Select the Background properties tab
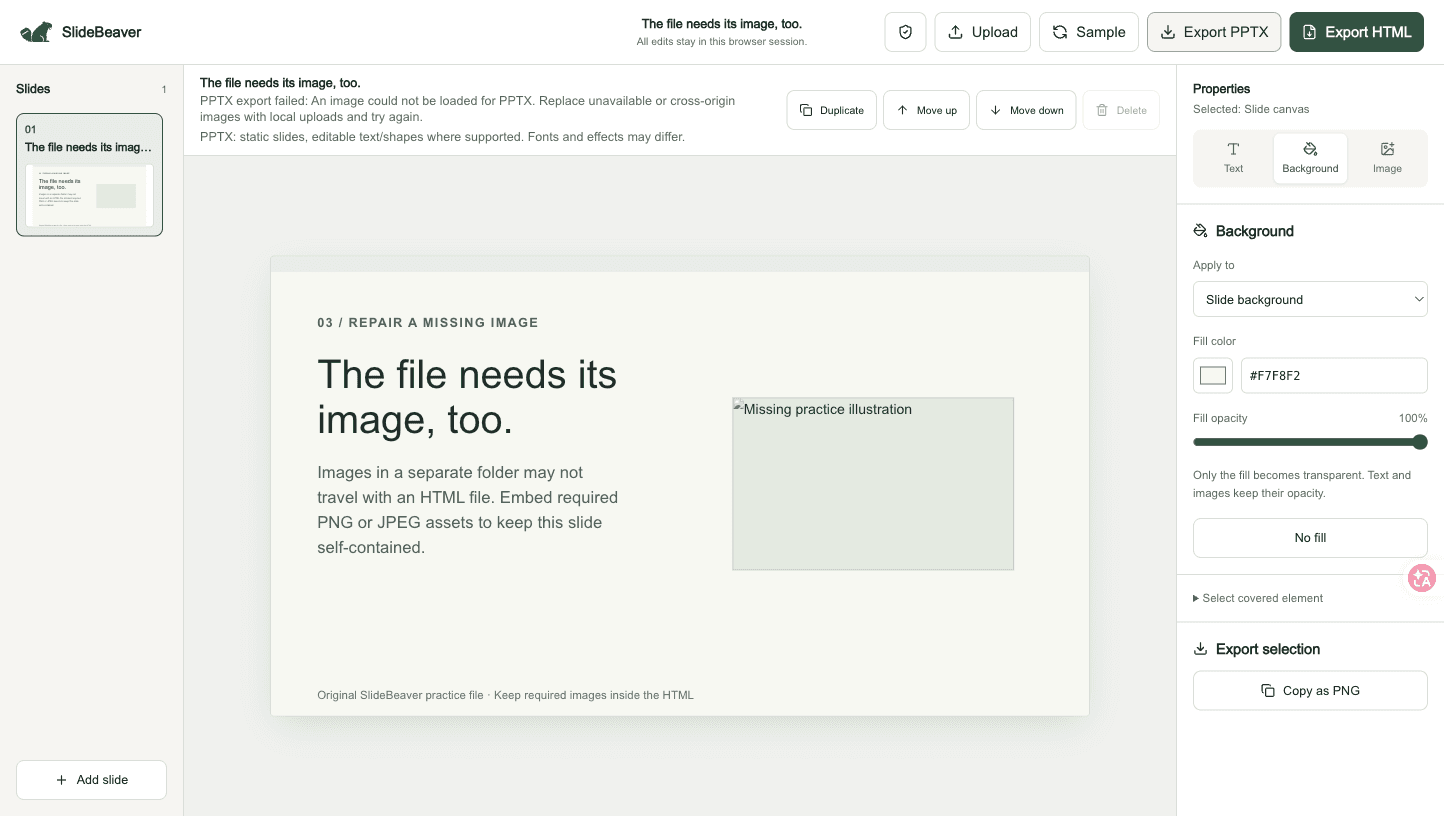The height and width of the screenshot is (816, 1444). [1310, 158]
